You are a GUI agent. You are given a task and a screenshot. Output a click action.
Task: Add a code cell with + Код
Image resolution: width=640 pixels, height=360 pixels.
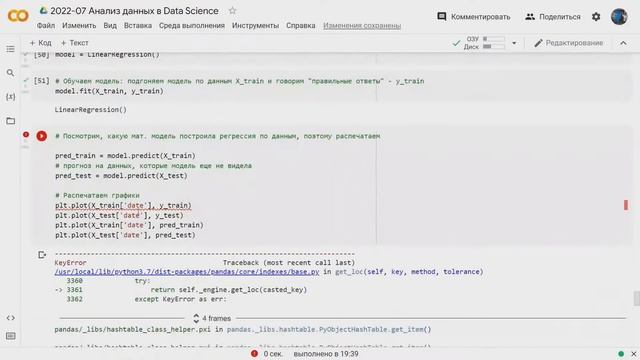tap(40, 43)
